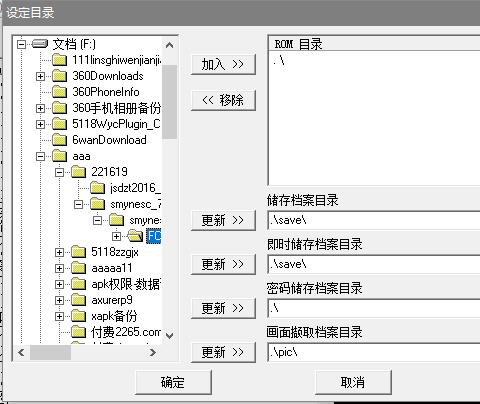Select the 111linsghiwenjianjia folder icon
The width and height of the screenshot is (480, 404).
point(60,60)
